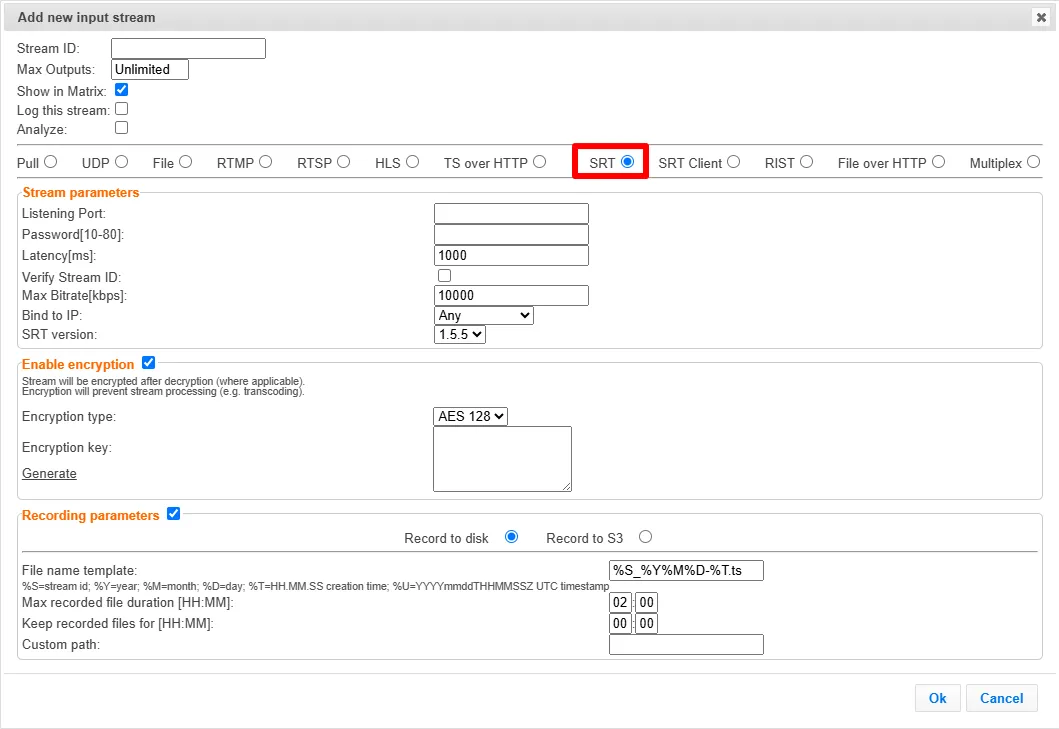Click the Custom path input field
This screenshot has height=729, width=1059.
point(686,645)
